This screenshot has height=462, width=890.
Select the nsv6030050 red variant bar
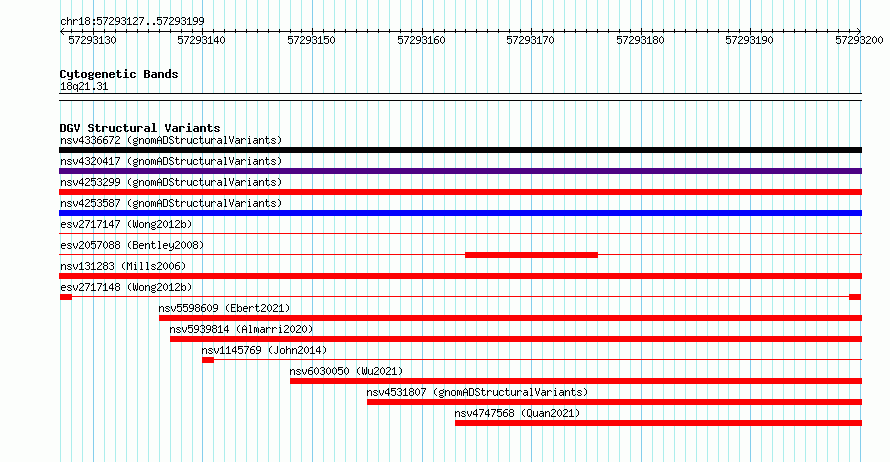tap(576, 381)
